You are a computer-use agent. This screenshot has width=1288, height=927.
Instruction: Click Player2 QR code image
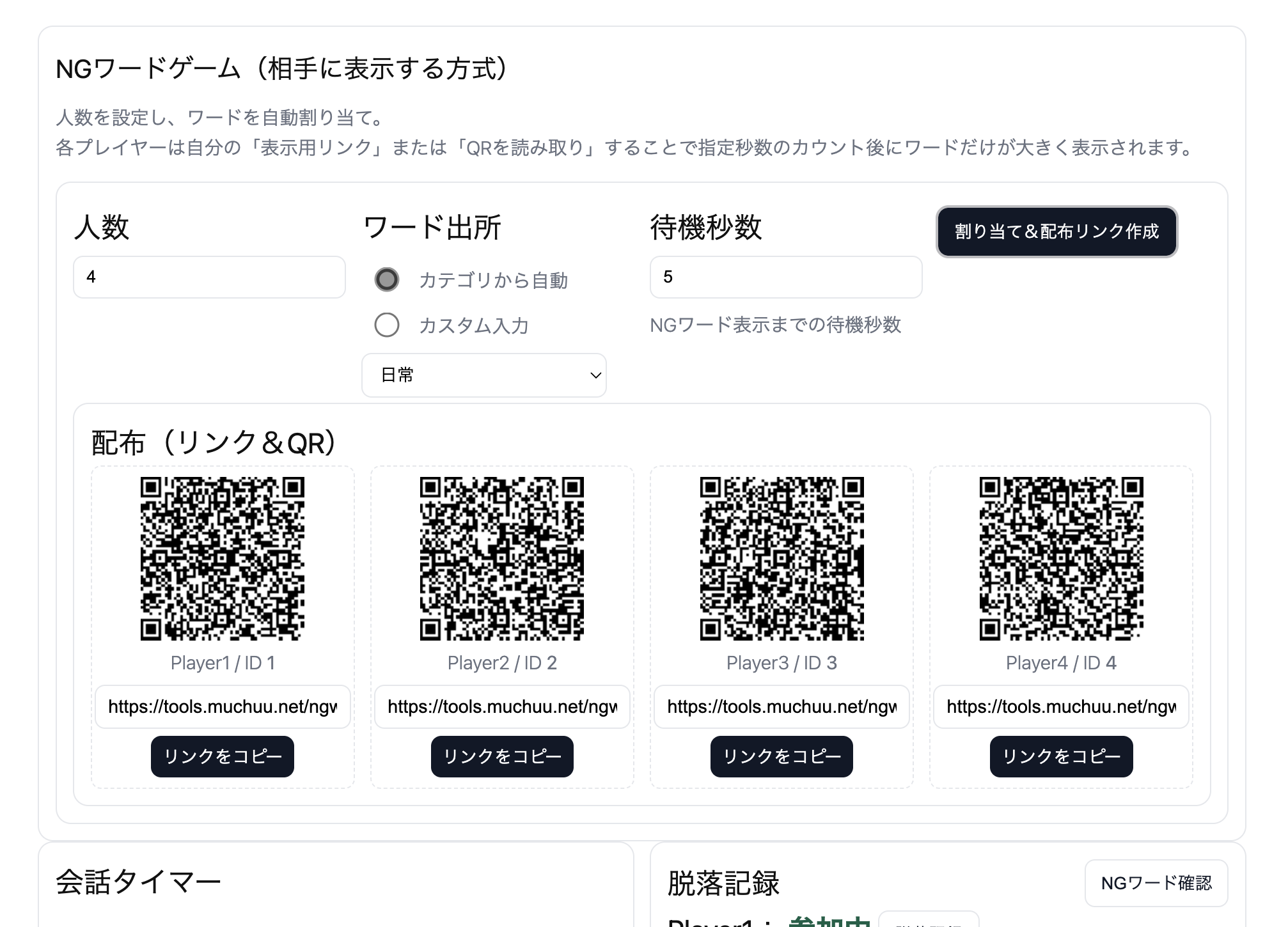click(502, 559)
